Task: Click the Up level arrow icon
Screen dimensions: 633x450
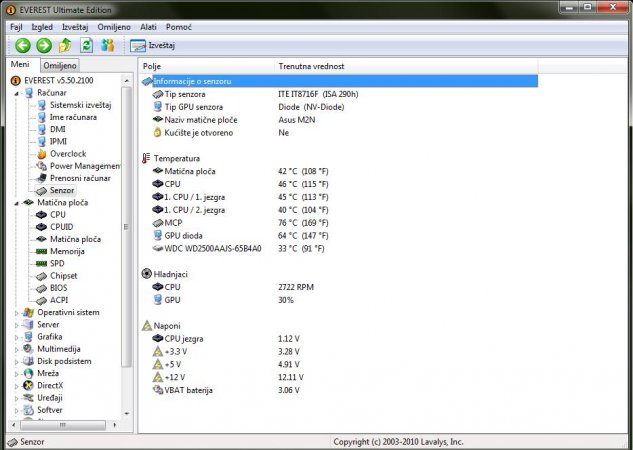Action: [x=65, y=46]
